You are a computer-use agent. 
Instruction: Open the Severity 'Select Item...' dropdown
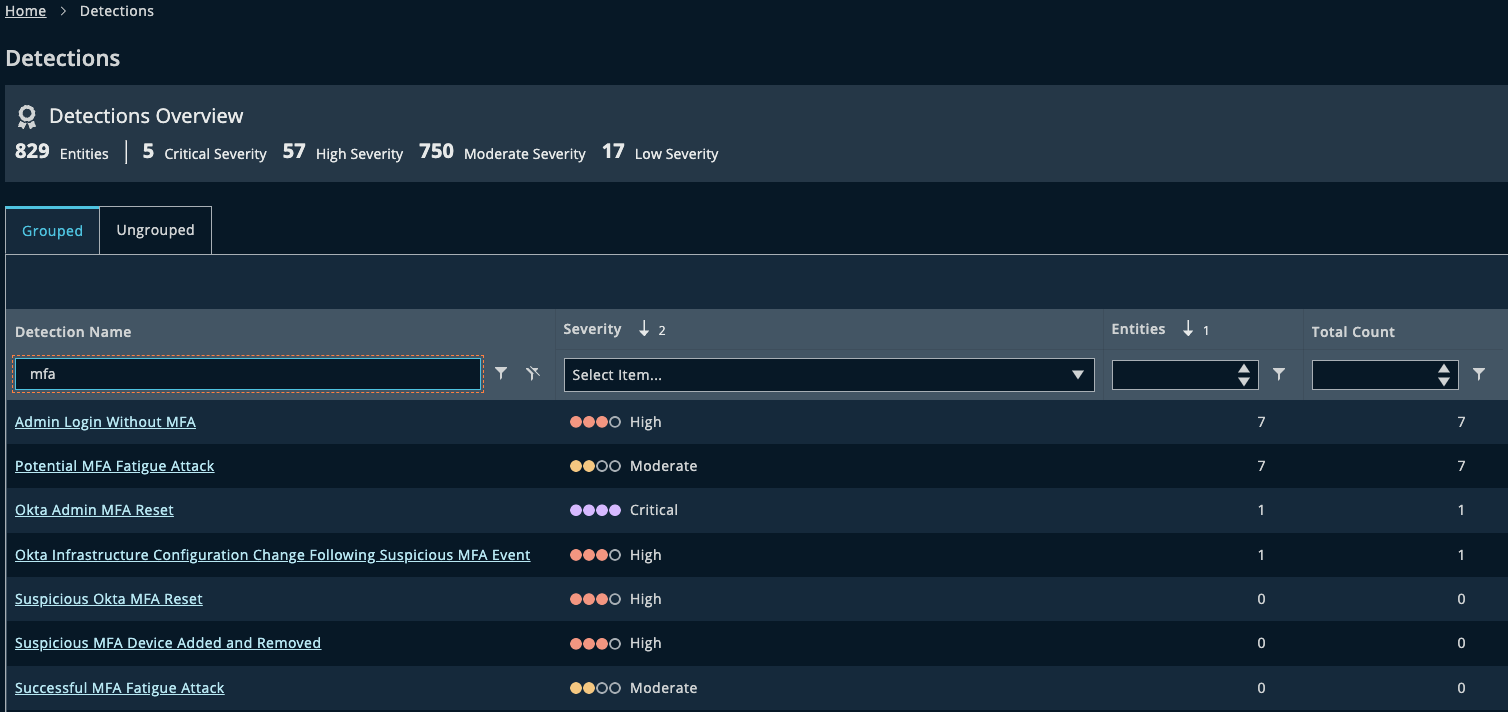pyautogui.click(x=829, y=375)
